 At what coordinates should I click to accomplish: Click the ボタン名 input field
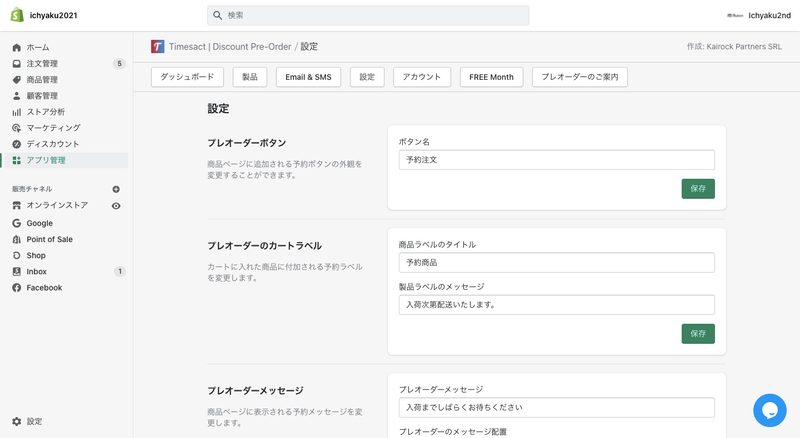coord(557,160)
